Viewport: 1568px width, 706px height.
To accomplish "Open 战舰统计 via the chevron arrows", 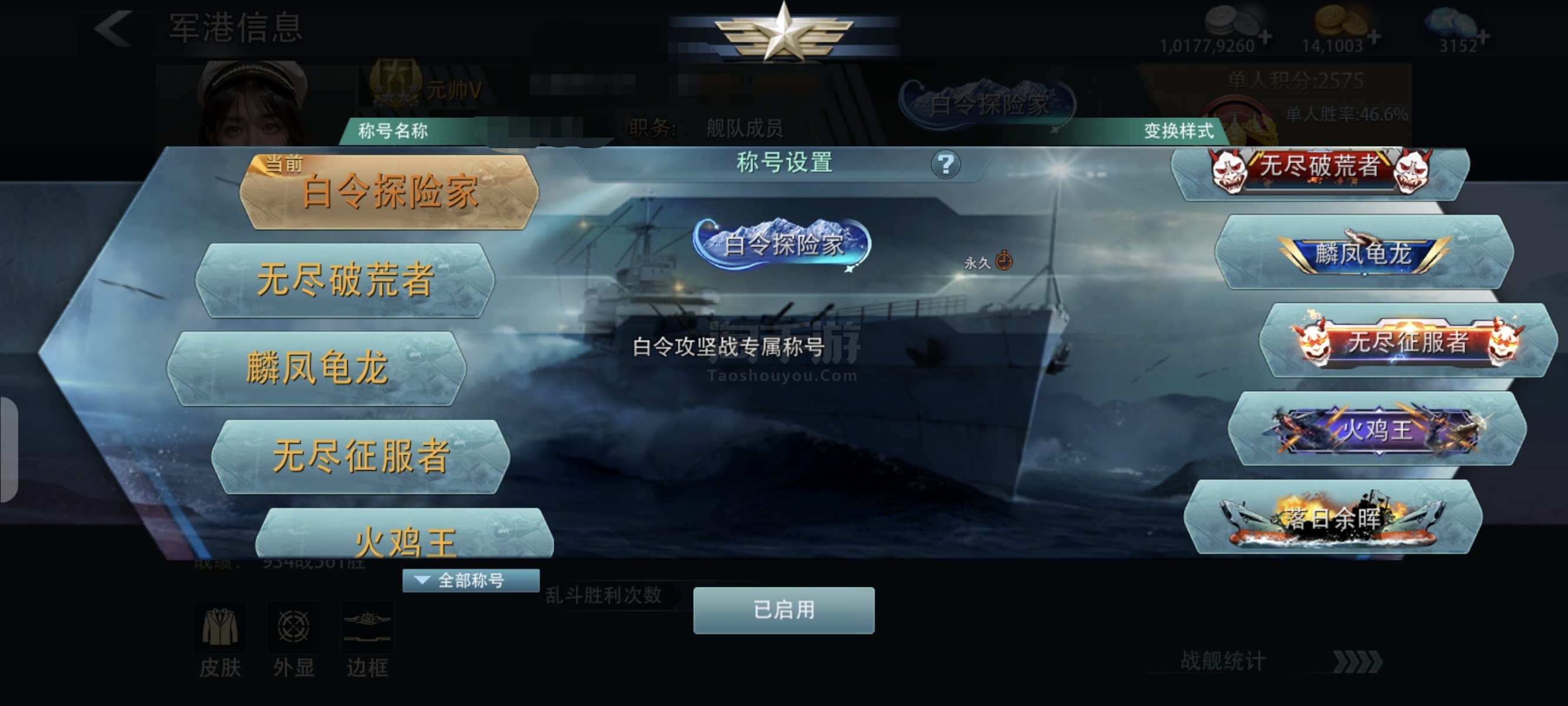I will pos(1357,661).
